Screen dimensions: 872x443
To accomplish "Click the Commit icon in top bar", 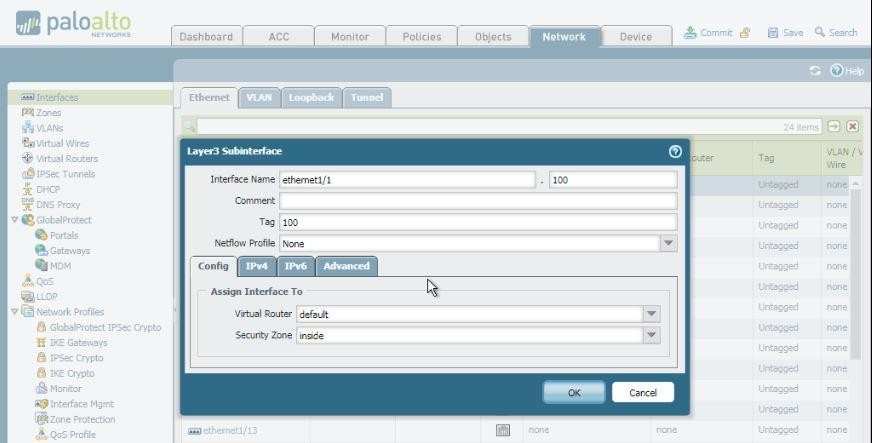I will (691, 33).
